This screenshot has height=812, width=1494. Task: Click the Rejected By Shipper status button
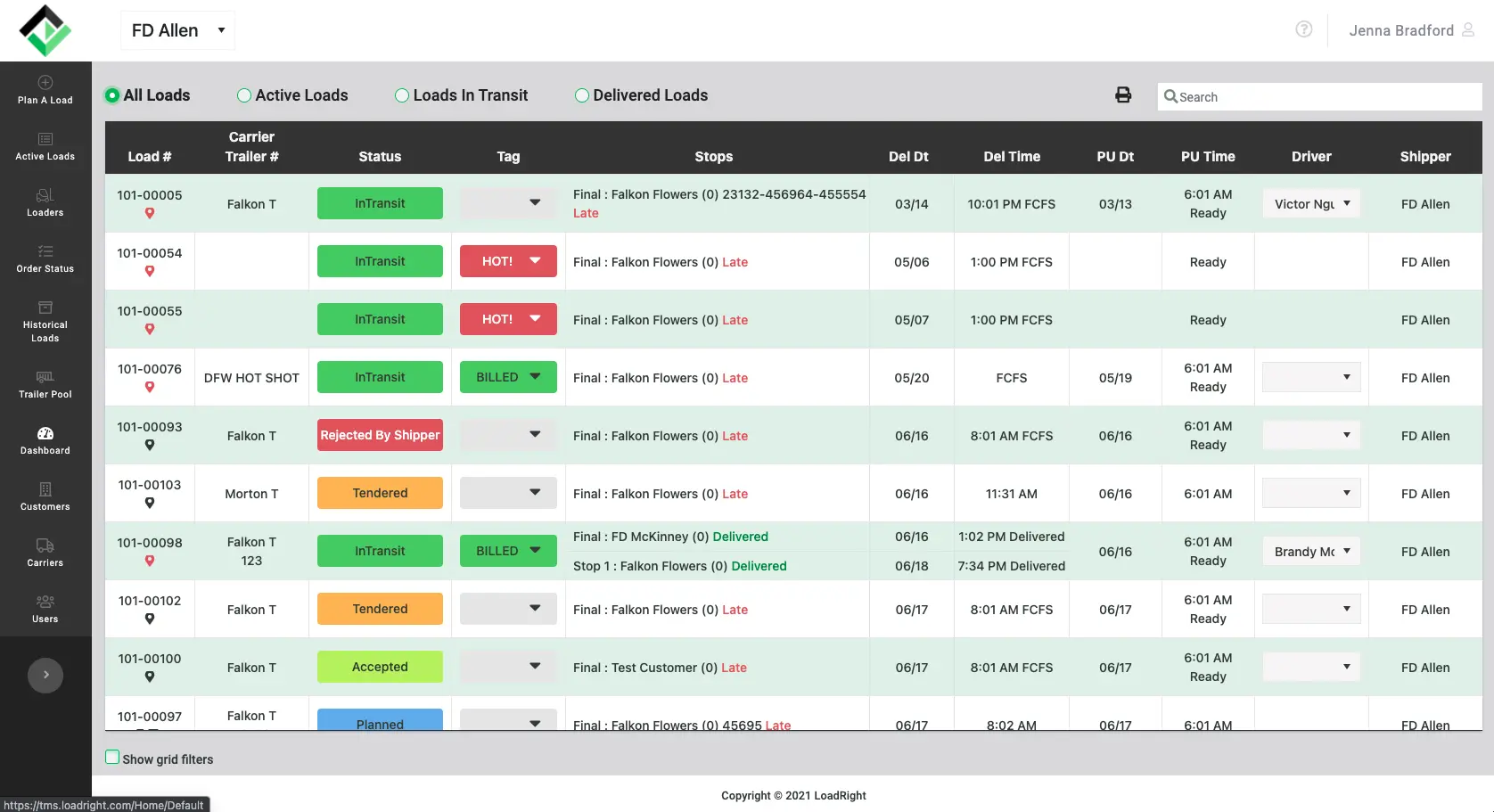(380, 435)
